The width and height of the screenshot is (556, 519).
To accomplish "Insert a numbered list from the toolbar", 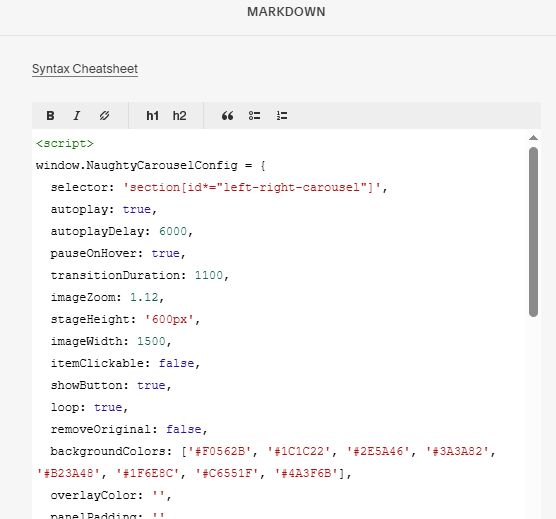I will (282, 116).
